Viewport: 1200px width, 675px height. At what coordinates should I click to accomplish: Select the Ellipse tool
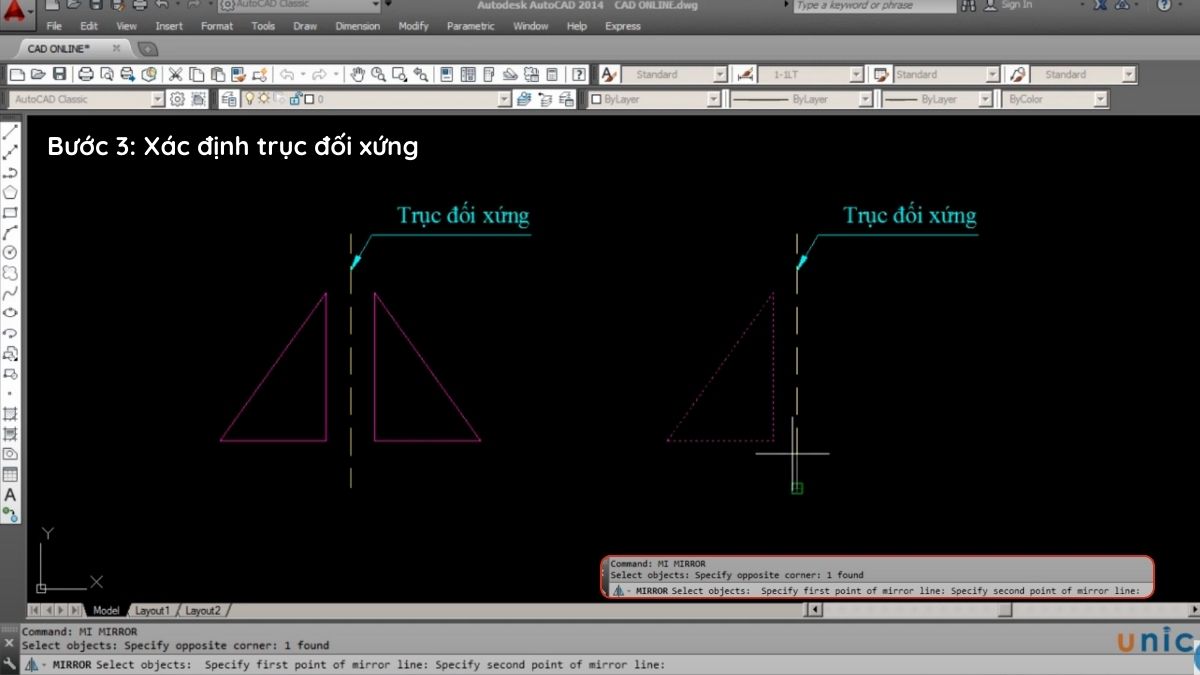tap(10, 313)
